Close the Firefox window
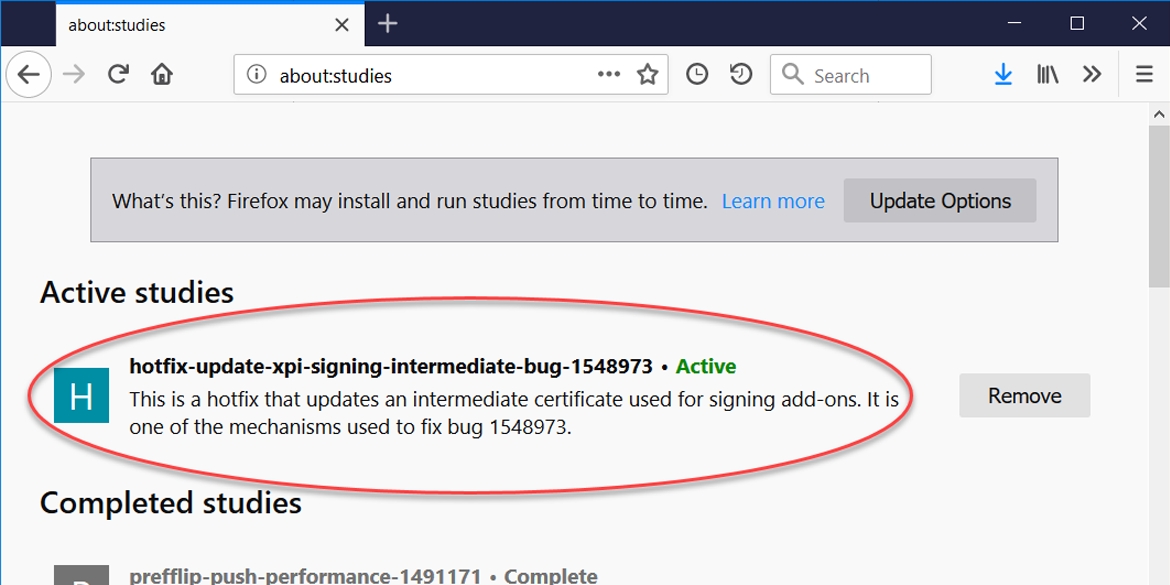This screenshot has width=1170, height=585. [x=1139, y=24]
